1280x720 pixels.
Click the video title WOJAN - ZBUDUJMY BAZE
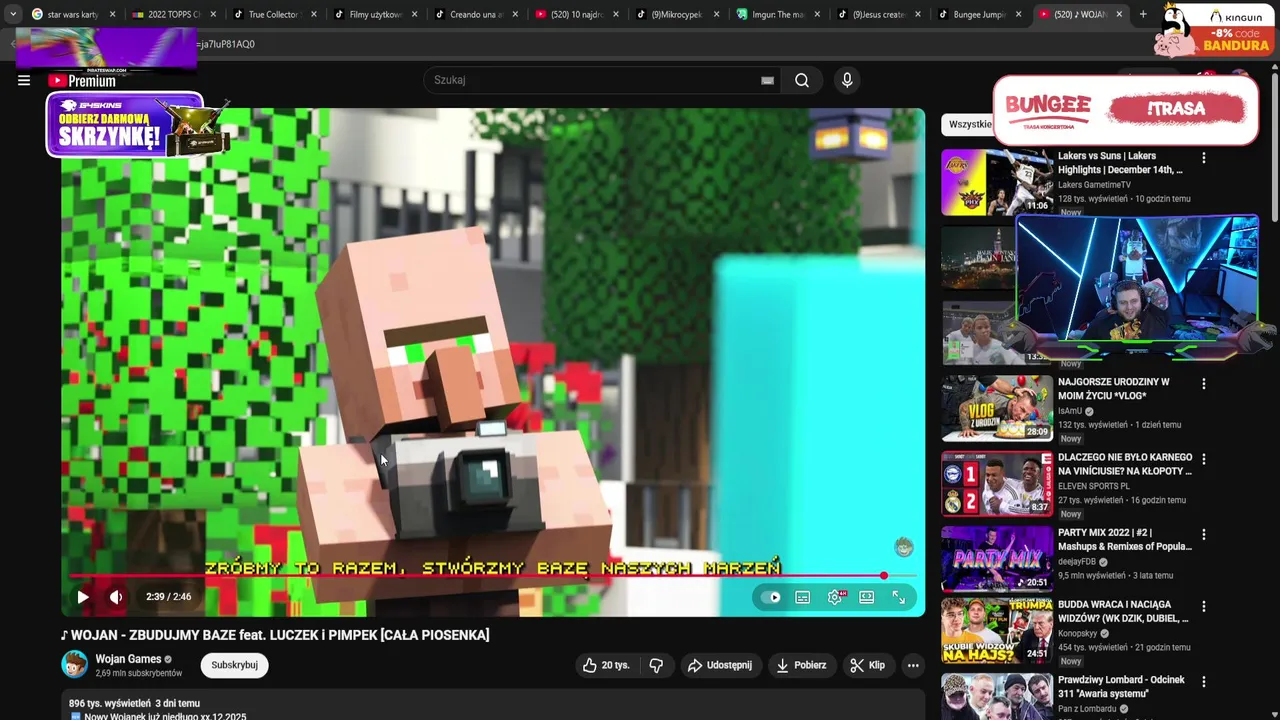pyautogui.click(x=275, y=635)
